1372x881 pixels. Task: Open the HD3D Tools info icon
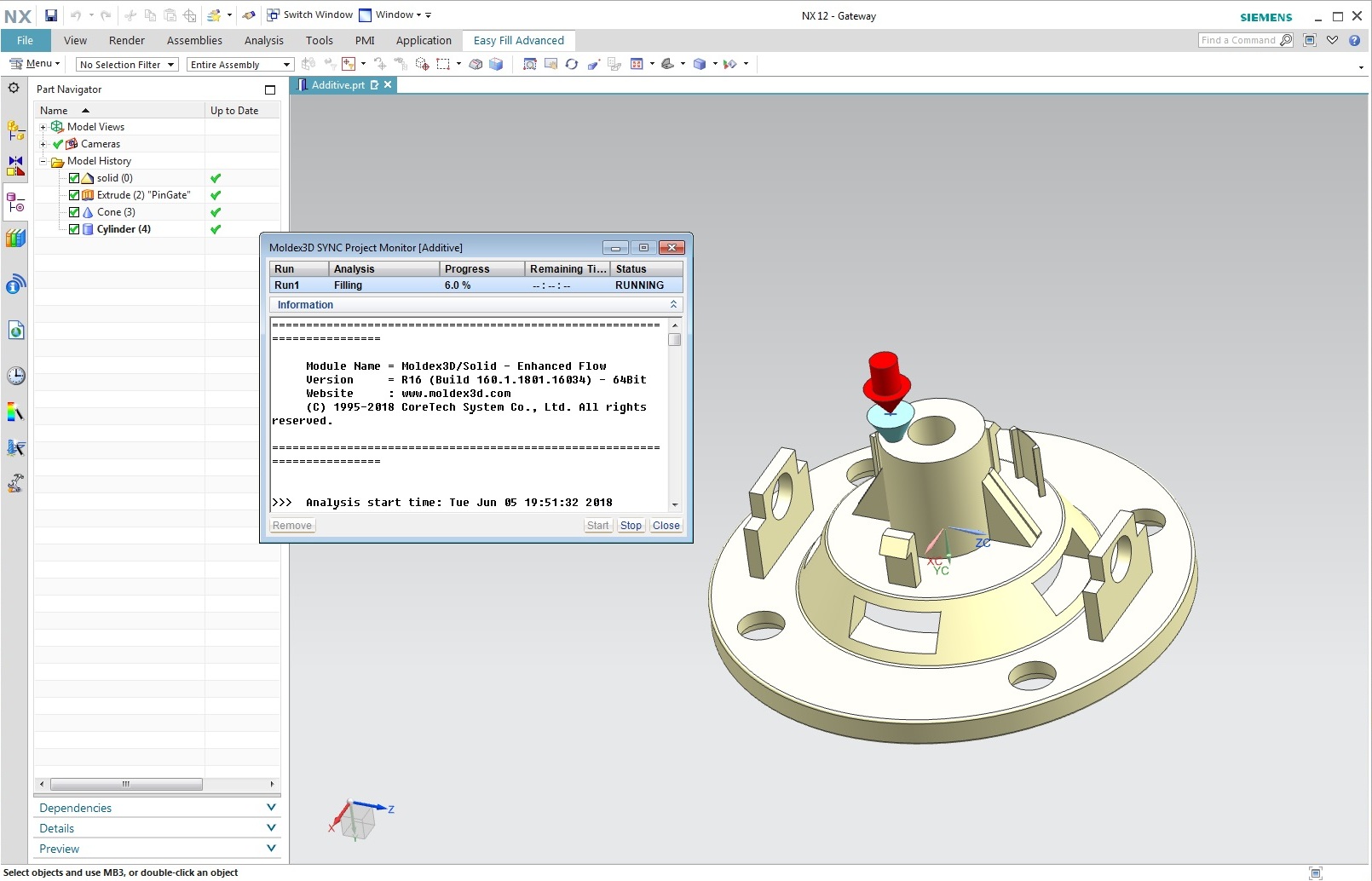(x=15, y=285)
